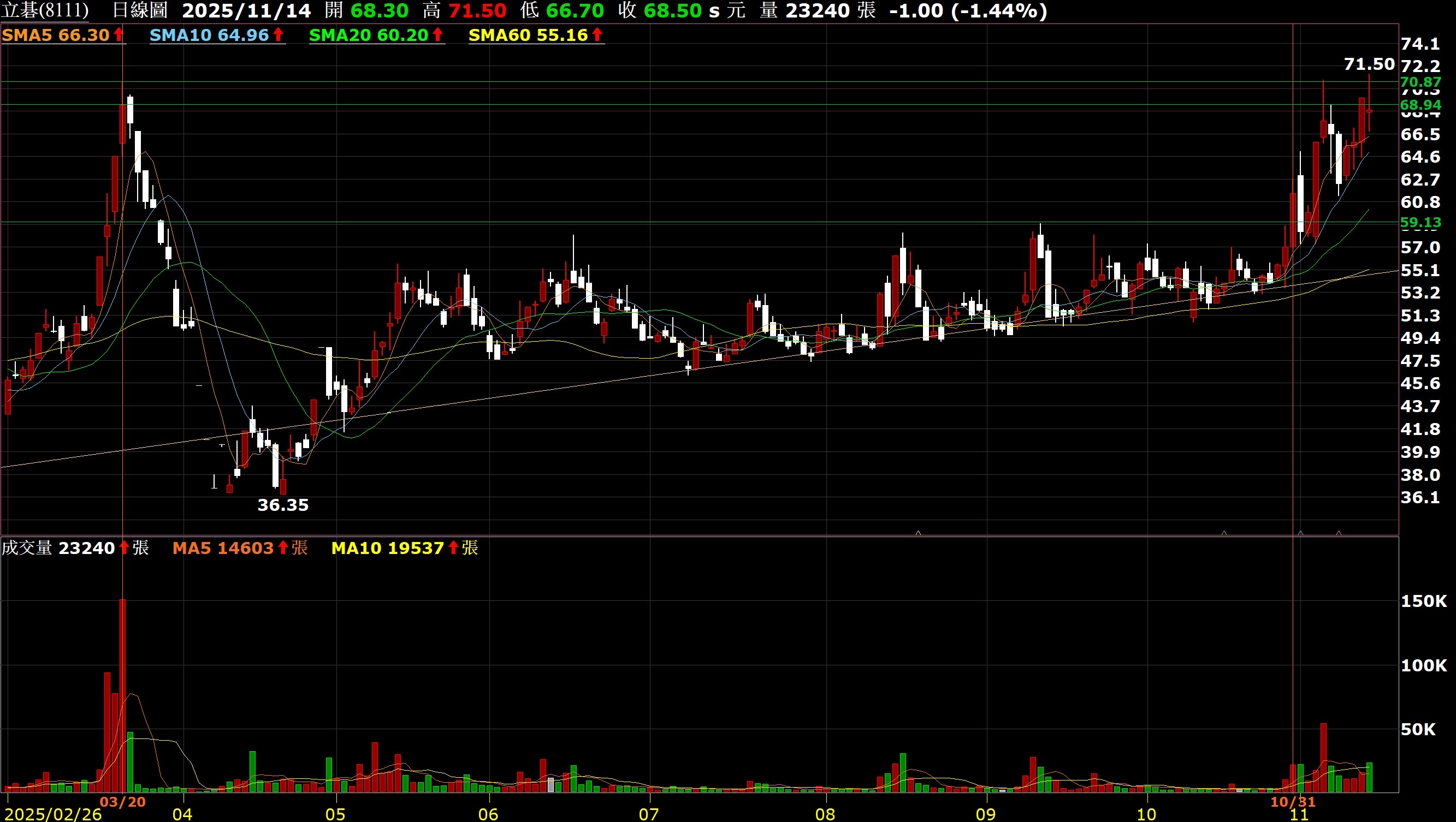Select the 03/20 date marker on timeline
The height and width of the screenshot is (822, 1456).
(123, 802)
